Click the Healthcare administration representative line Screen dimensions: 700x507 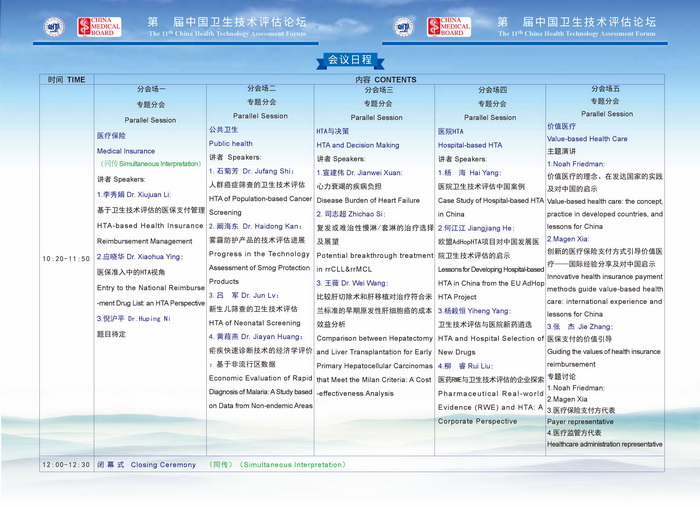click(x=605, y=445)
